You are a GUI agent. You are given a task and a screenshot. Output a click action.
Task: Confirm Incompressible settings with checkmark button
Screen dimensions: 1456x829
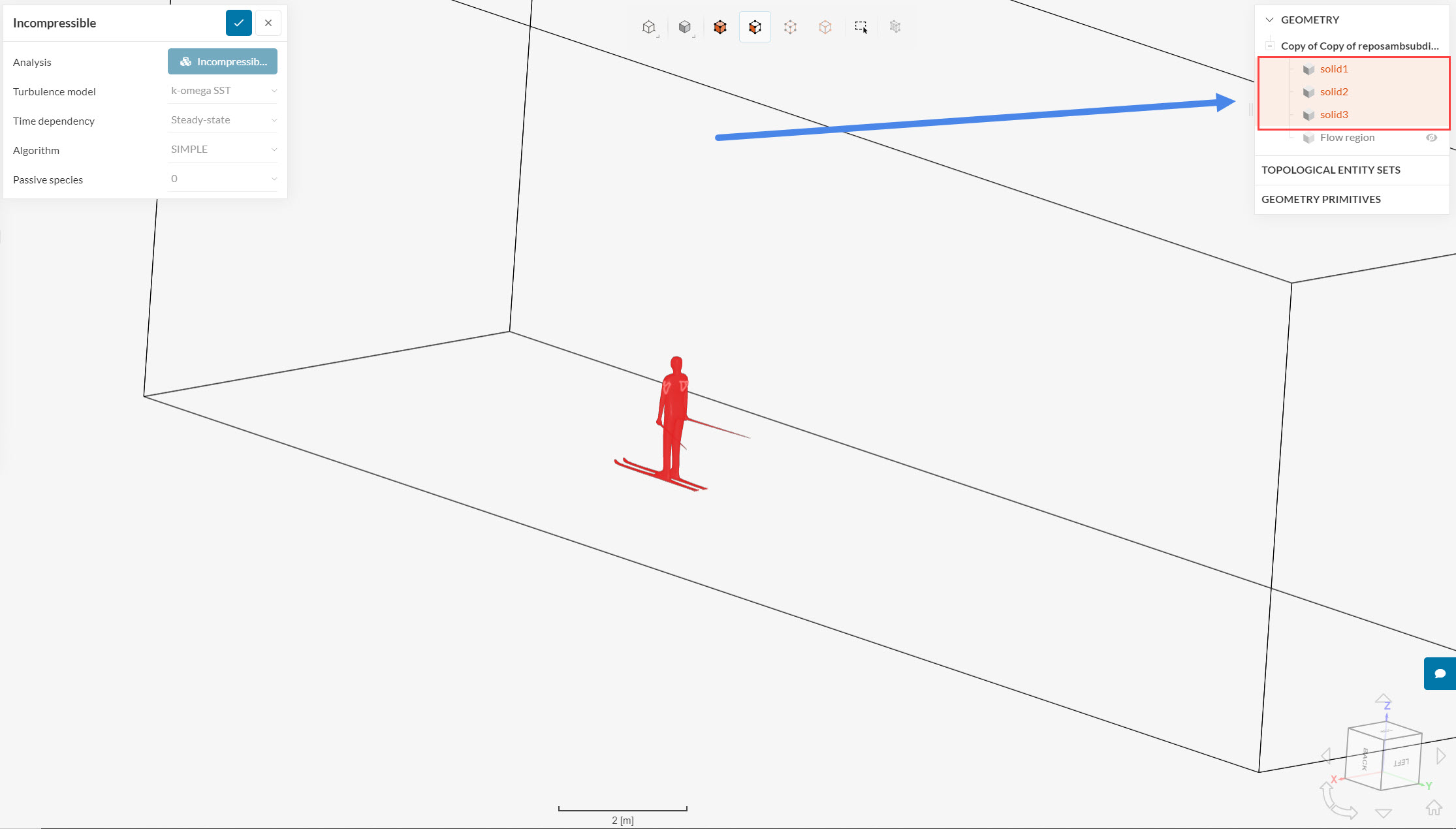tap(239, 23)
